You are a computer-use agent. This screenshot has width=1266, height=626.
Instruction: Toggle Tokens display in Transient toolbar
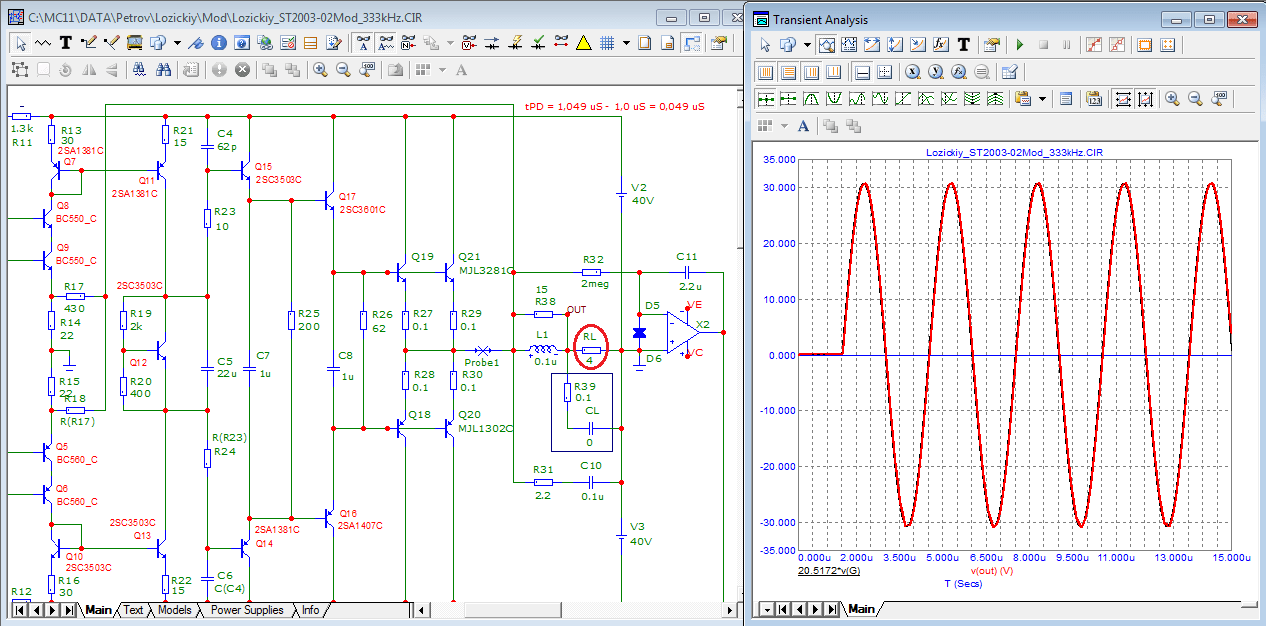click(x=1117, y=45)
